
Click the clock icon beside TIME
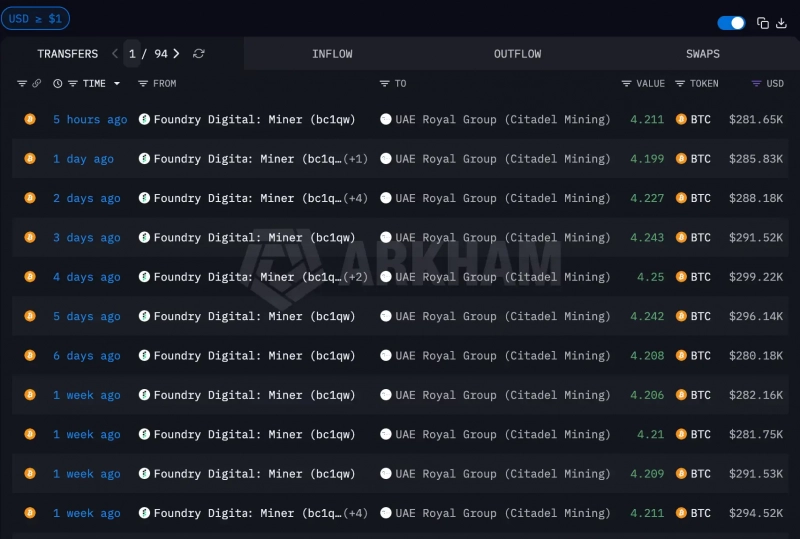coord(58,83)
